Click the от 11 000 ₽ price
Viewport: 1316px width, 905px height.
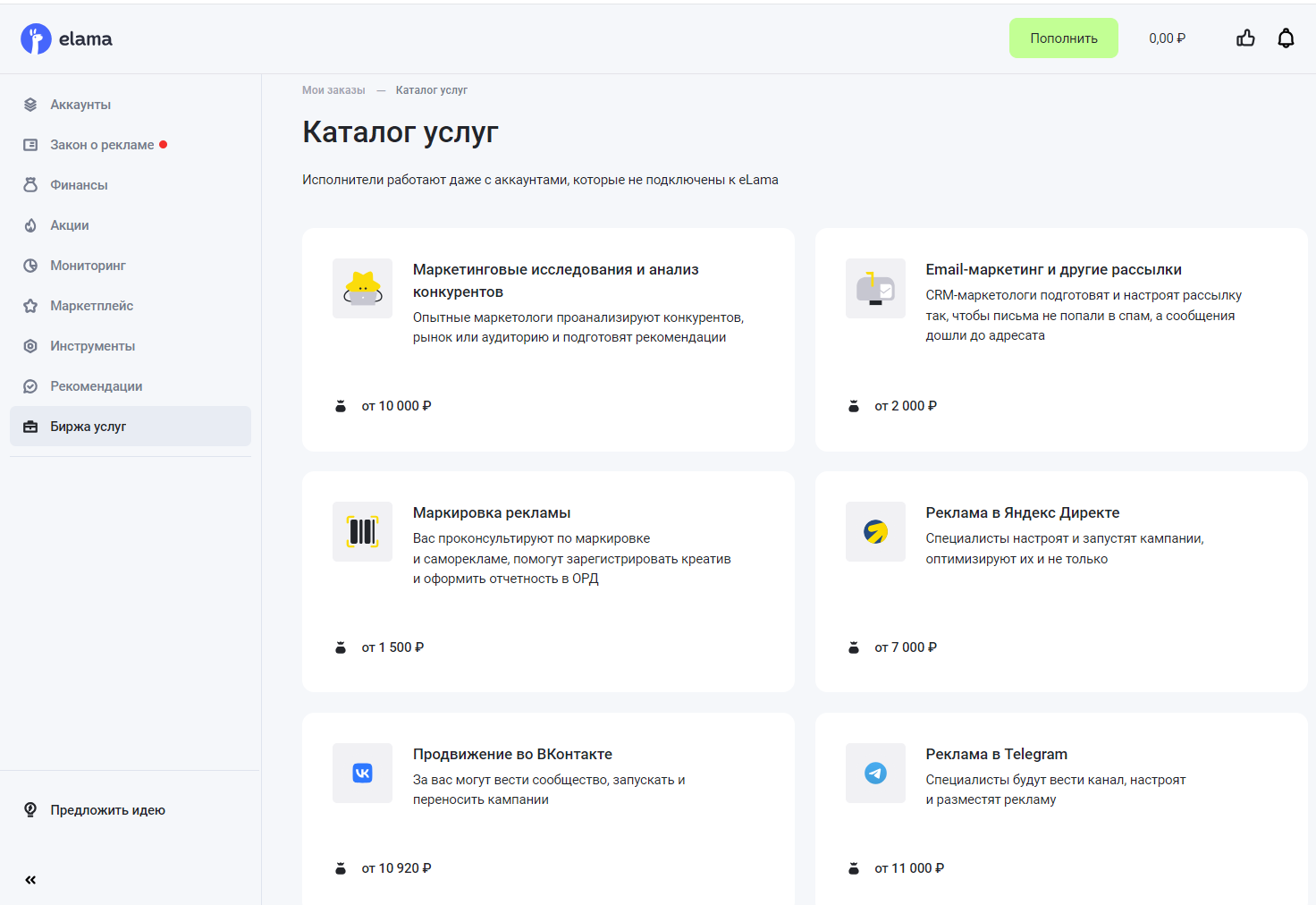(909, 868)
